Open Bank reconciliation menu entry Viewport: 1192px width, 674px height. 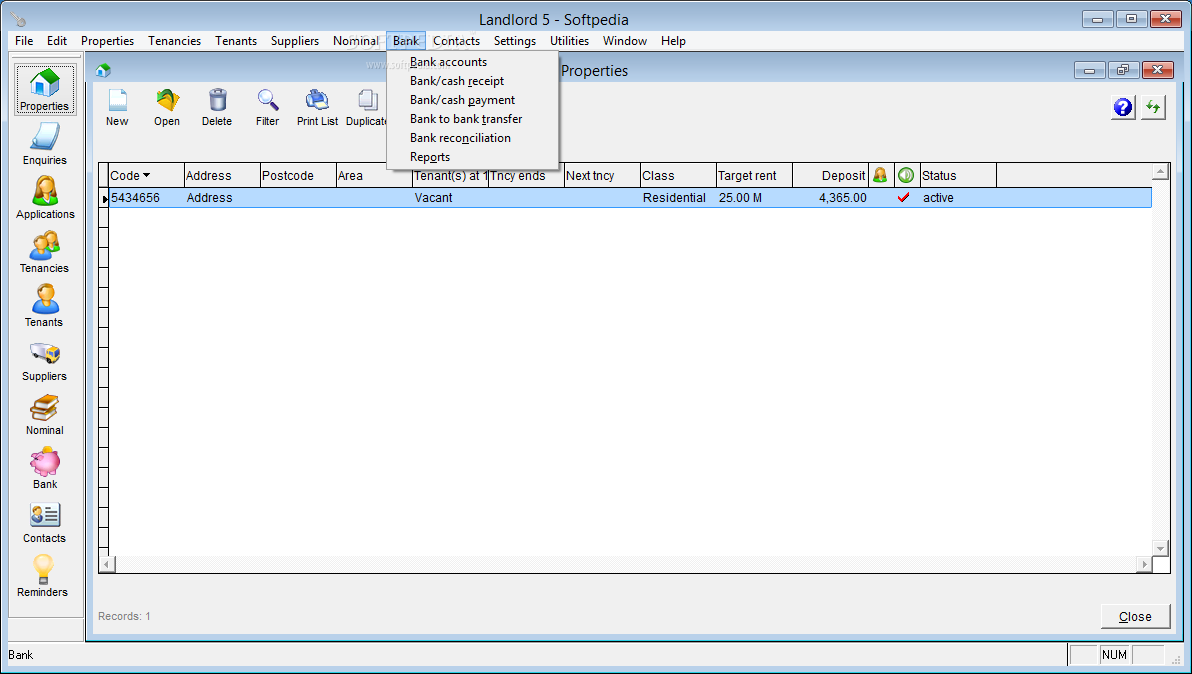tap(460, 138)
